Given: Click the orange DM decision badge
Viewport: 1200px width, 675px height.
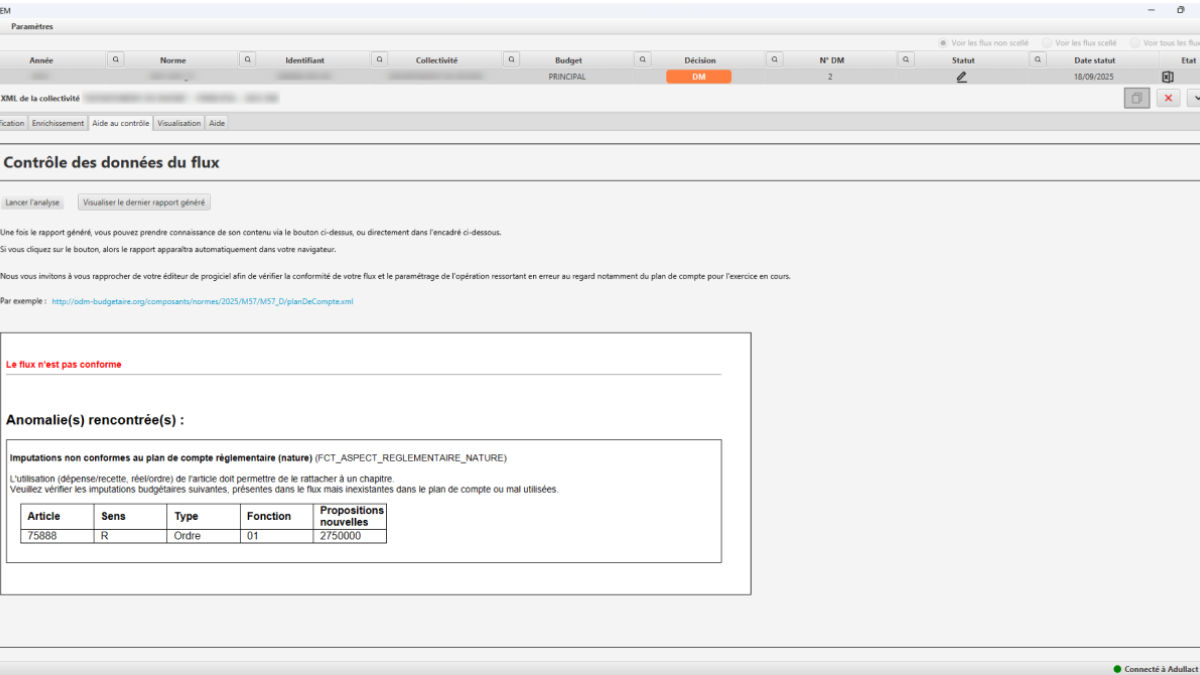Looking at the screenshot, I should pos(699,77).
